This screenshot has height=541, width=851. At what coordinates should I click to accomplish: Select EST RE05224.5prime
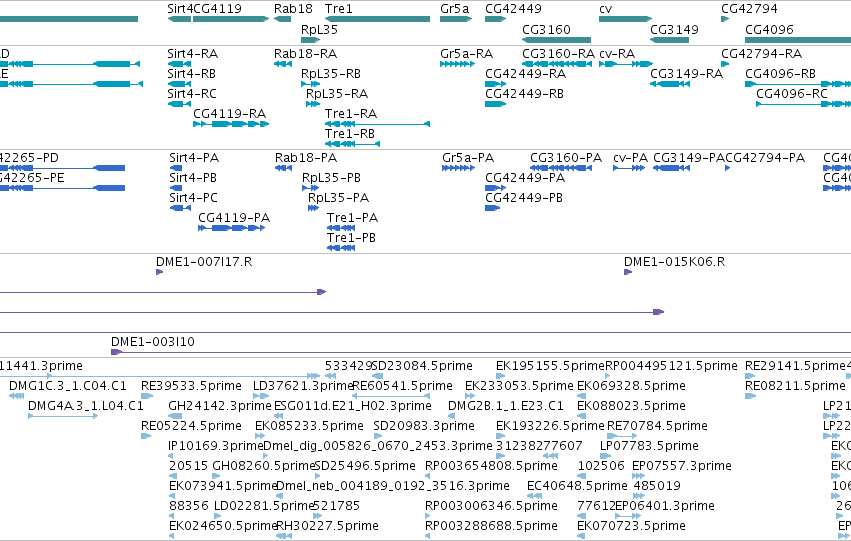click(145, 436)
